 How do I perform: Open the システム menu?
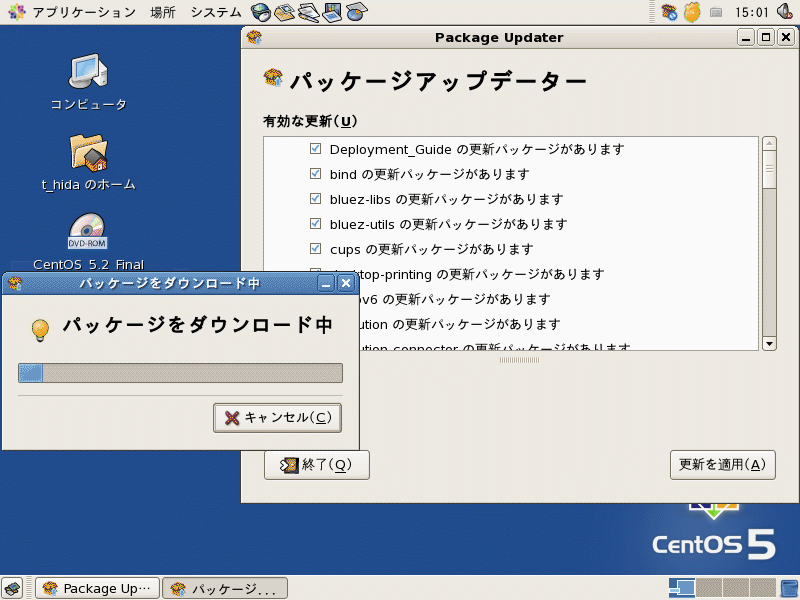[x=216, y=12]
